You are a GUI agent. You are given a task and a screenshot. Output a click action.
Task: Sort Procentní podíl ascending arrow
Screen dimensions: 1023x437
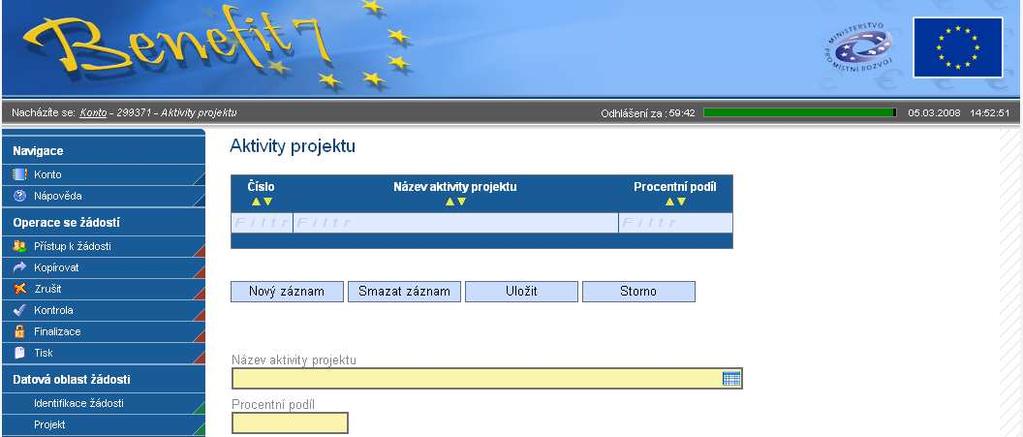point(669,202)
